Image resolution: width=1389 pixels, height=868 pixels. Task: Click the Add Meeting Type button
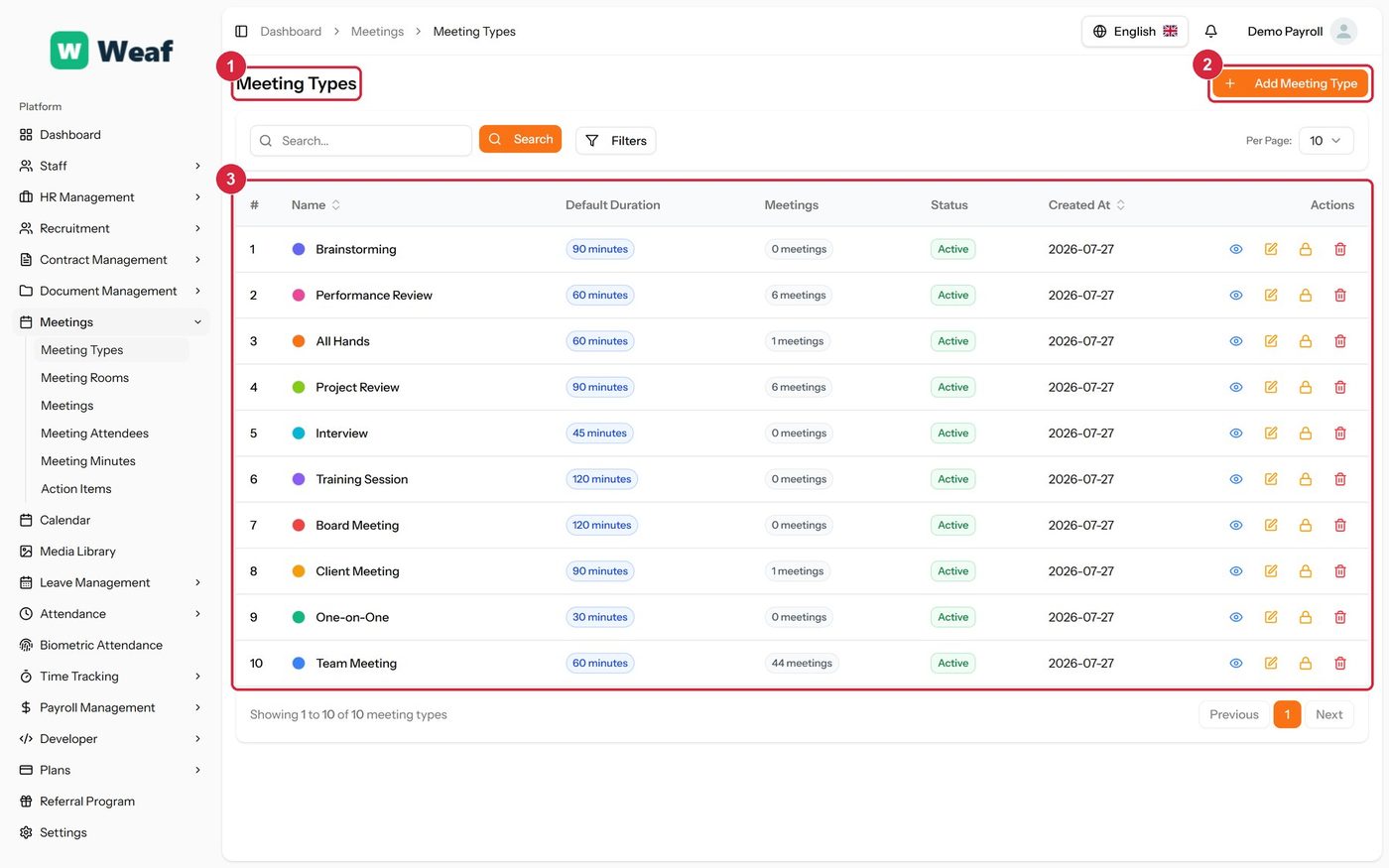(1291, 83)
